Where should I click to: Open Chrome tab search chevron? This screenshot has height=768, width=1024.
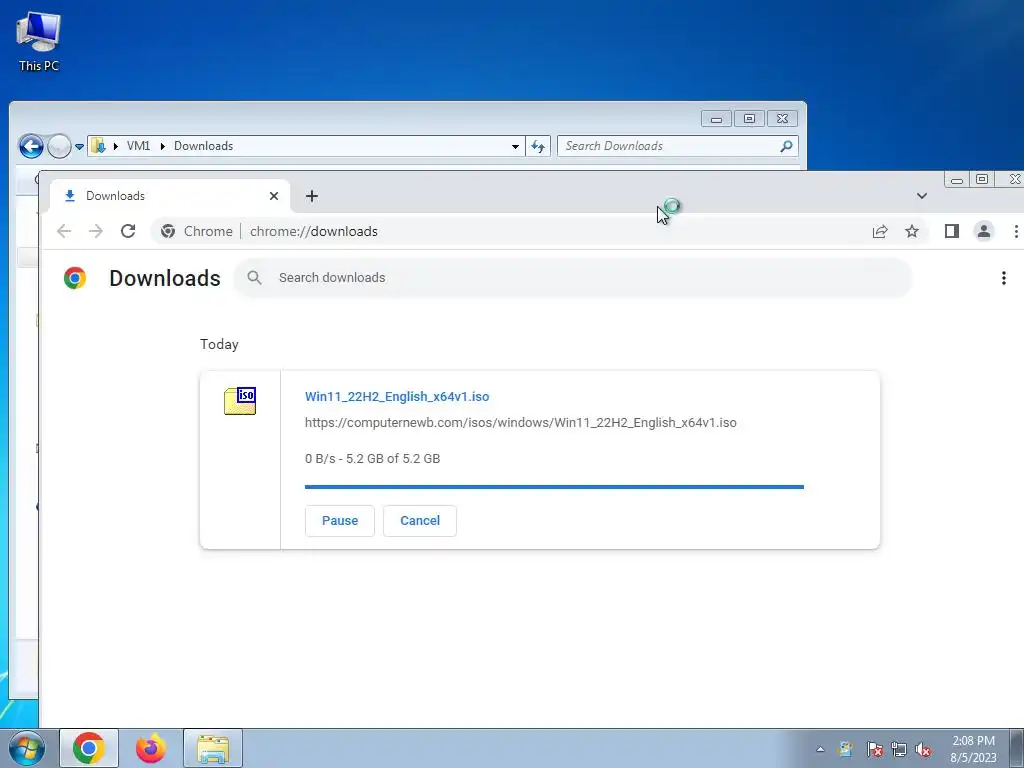click(x=922, y=196)
